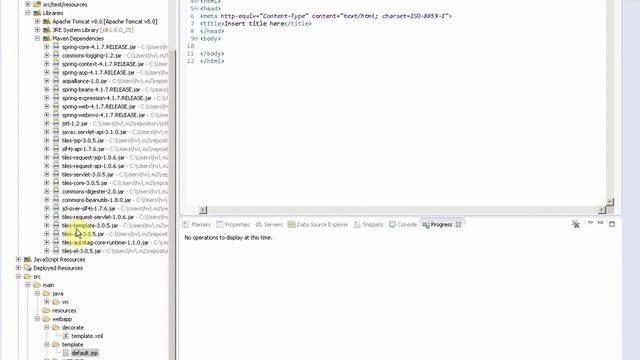The image size is (640, 360).
Task: Select the template folder under webapp
Action: [x=72, y=344]
